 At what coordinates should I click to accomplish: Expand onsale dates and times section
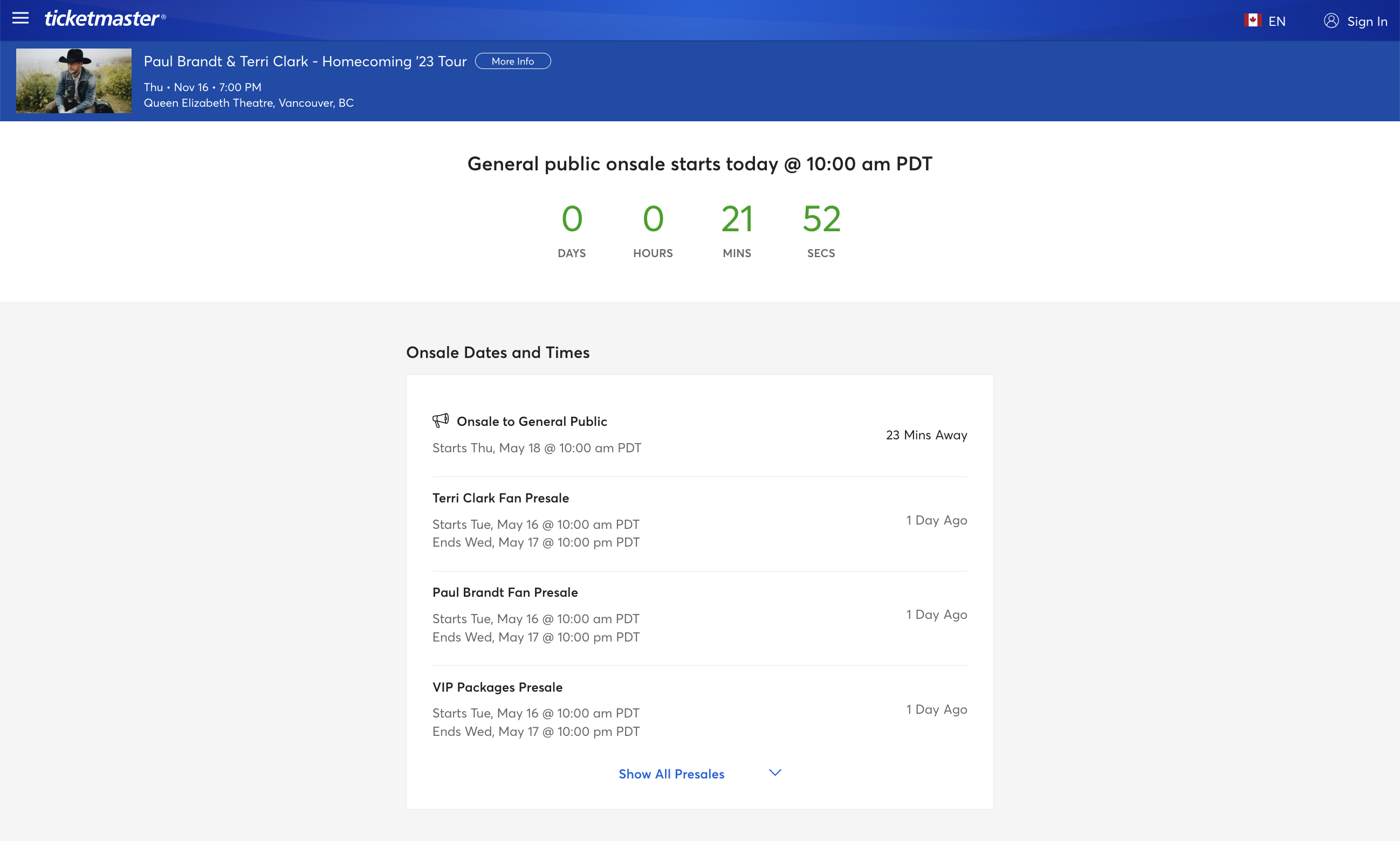click(x=700, y=772)
